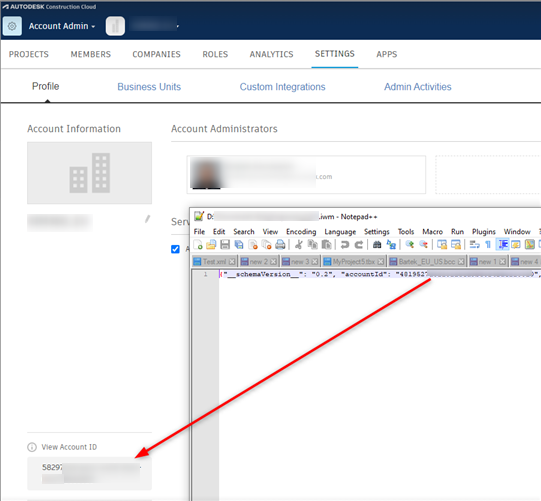Image resolution: width=541 pixels, height=501 pixels.
Task: Open the Business Units link
Action: point(149,87)
